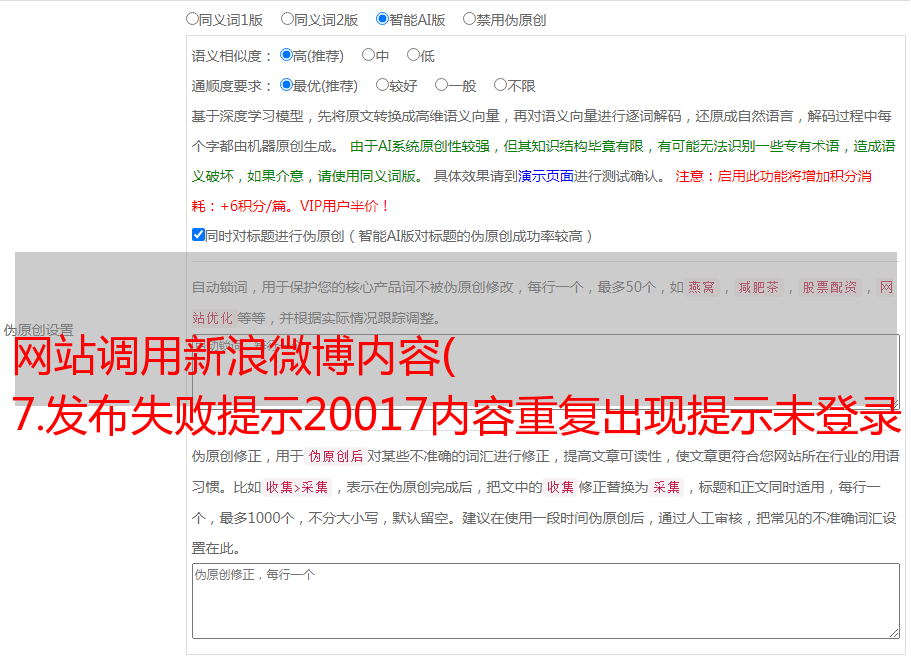911x658 pixels.
Task: Focus the 伪原创修正 text area
Action: (x=546, y=601)
